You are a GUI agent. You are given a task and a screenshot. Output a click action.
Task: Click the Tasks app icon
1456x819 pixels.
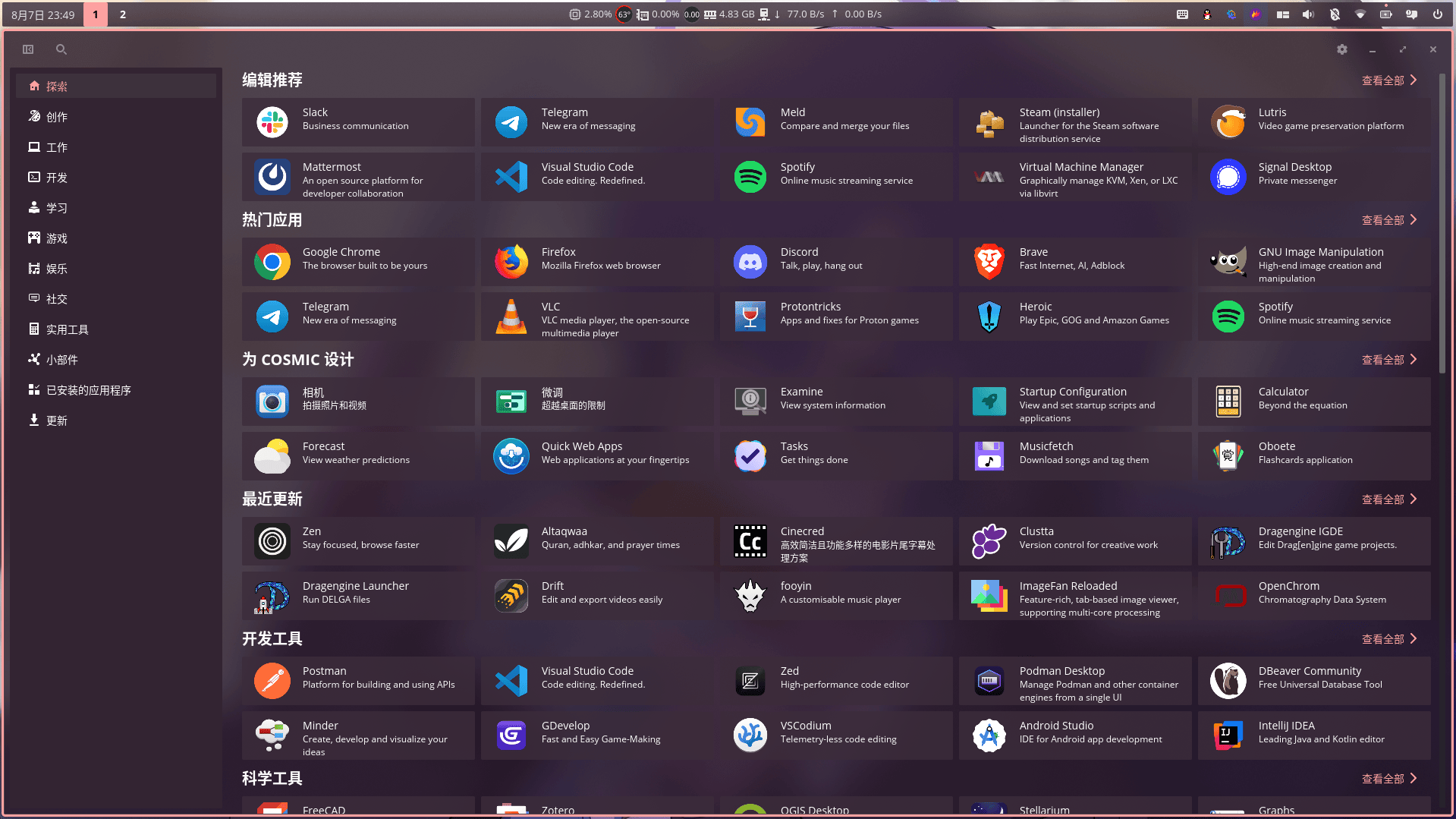click(750, 456)
